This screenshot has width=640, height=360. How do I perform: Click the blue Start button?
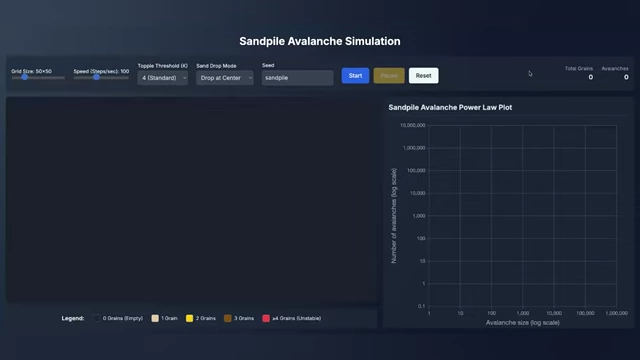coord(355,76)
